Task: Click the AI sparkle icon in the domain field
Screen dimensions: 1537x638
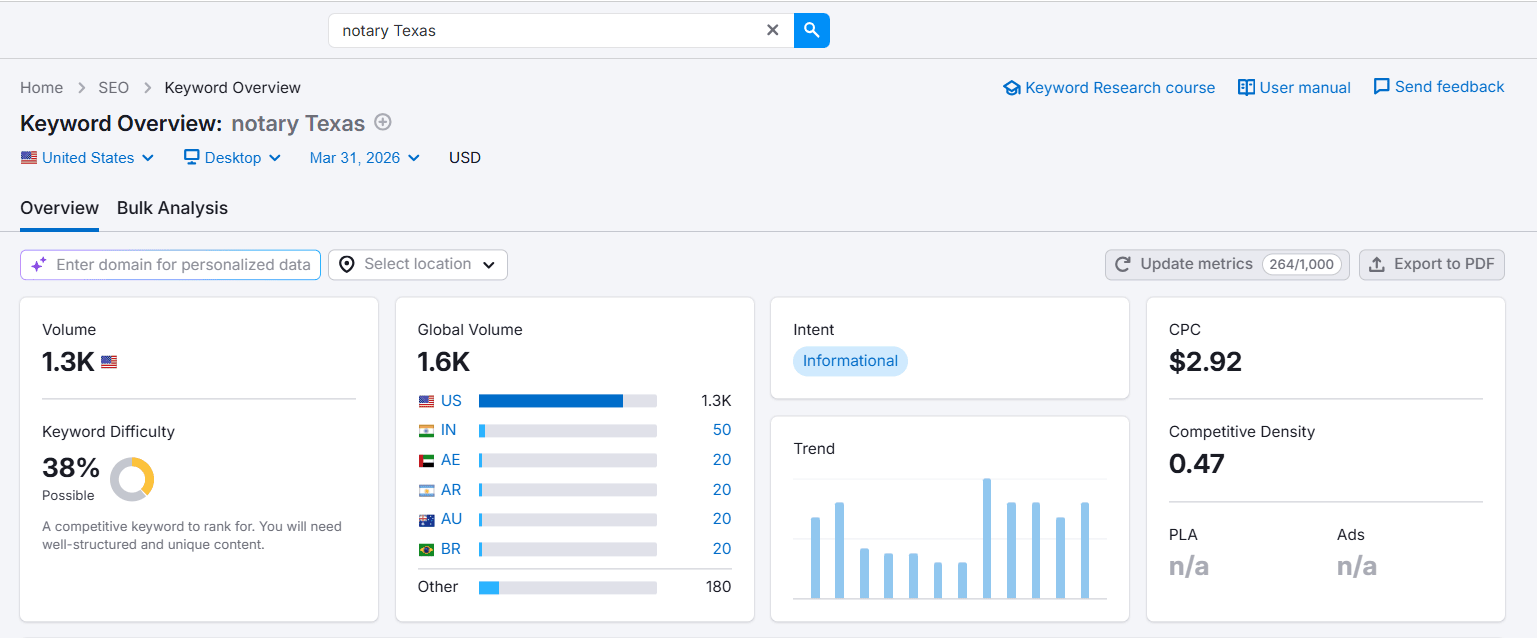Action: tap(38, 264)
